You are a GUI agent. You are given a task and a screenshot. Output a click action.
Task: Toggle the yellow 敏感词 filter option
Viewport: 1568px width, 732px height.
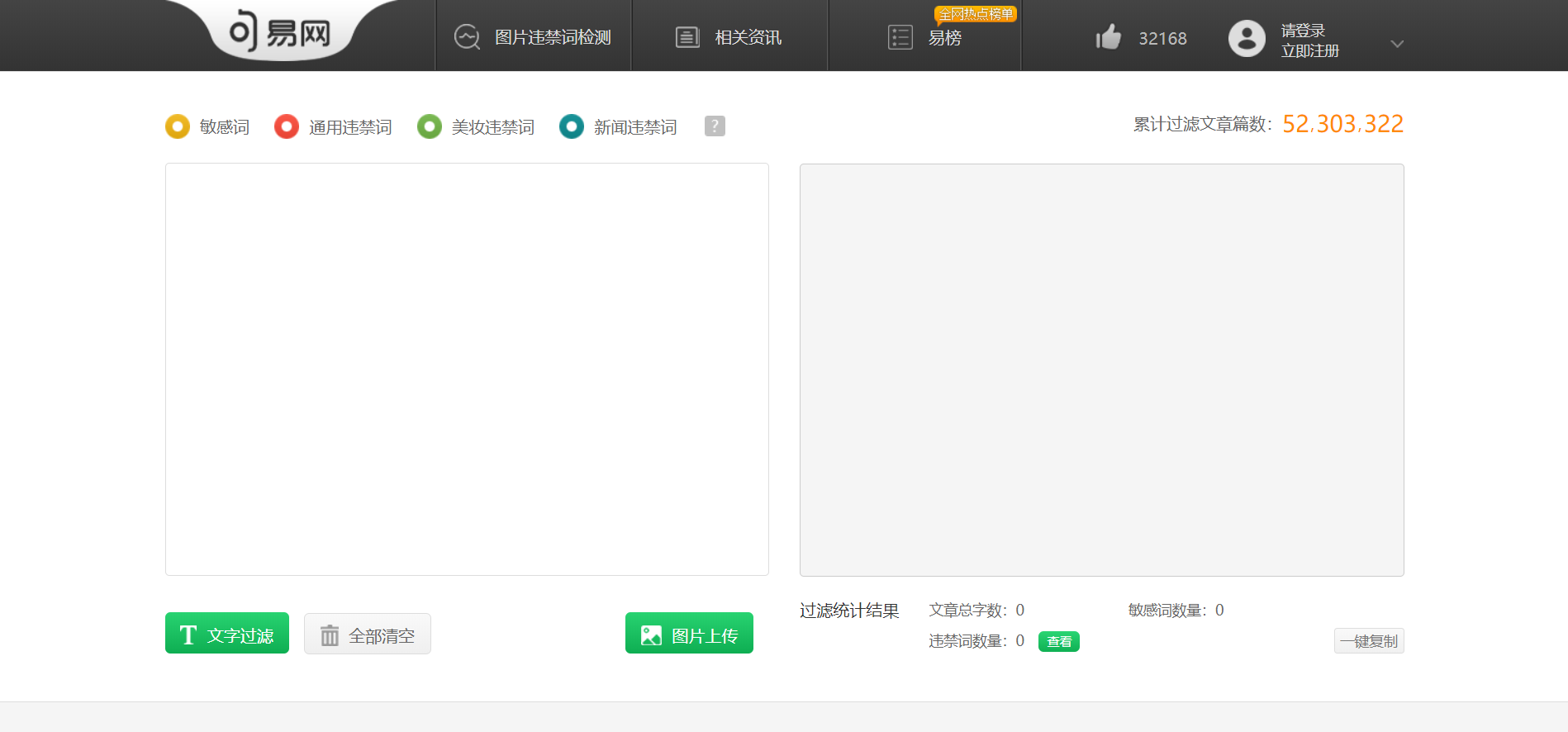click(x=178, y=126)
